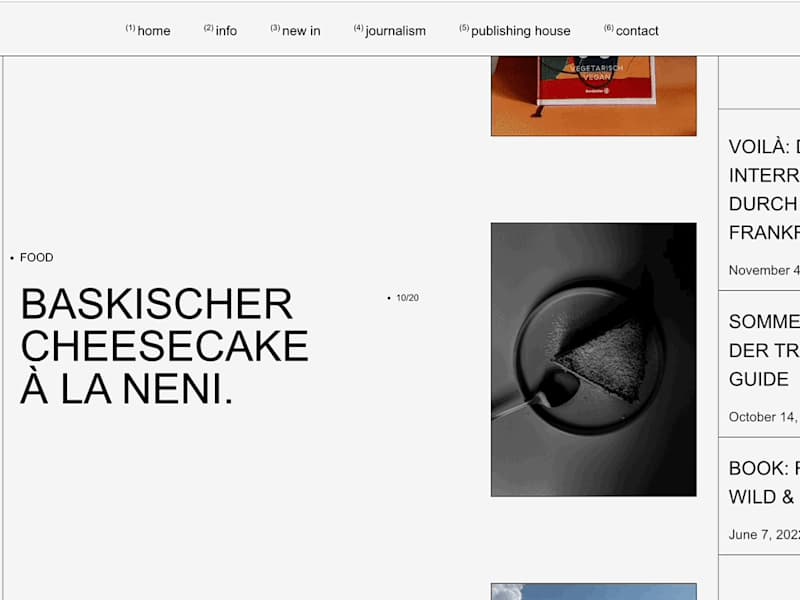
Task: Open the publishing house page
Action: pyautogui.click(x=515, y=31)
